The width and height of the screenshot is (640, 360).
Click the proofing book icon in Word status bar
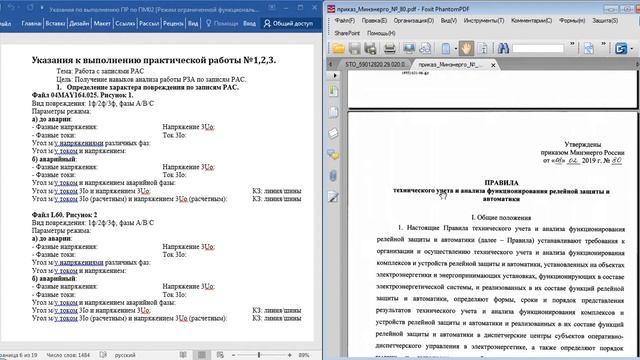tap(103, 355)
